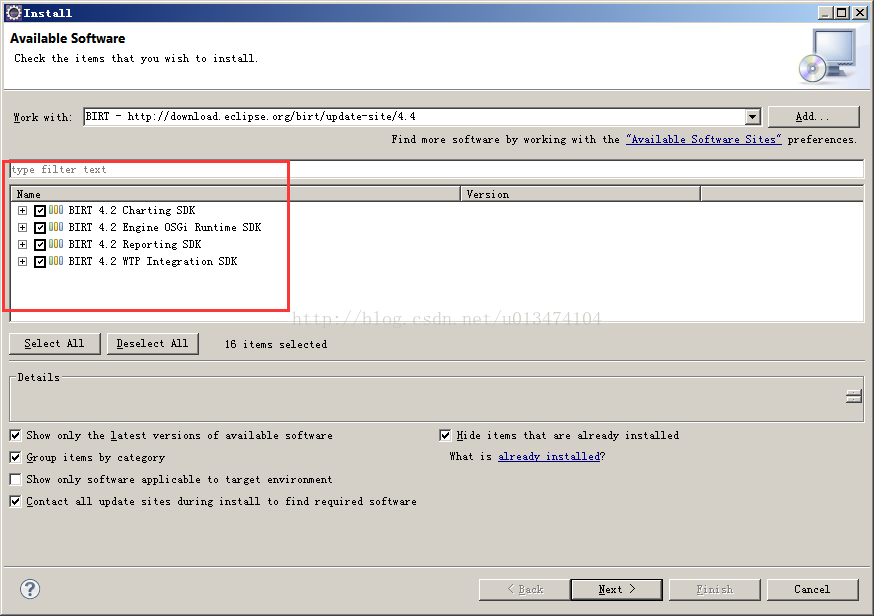
Task: Click the Add... button
Action: tap(813, 117)
